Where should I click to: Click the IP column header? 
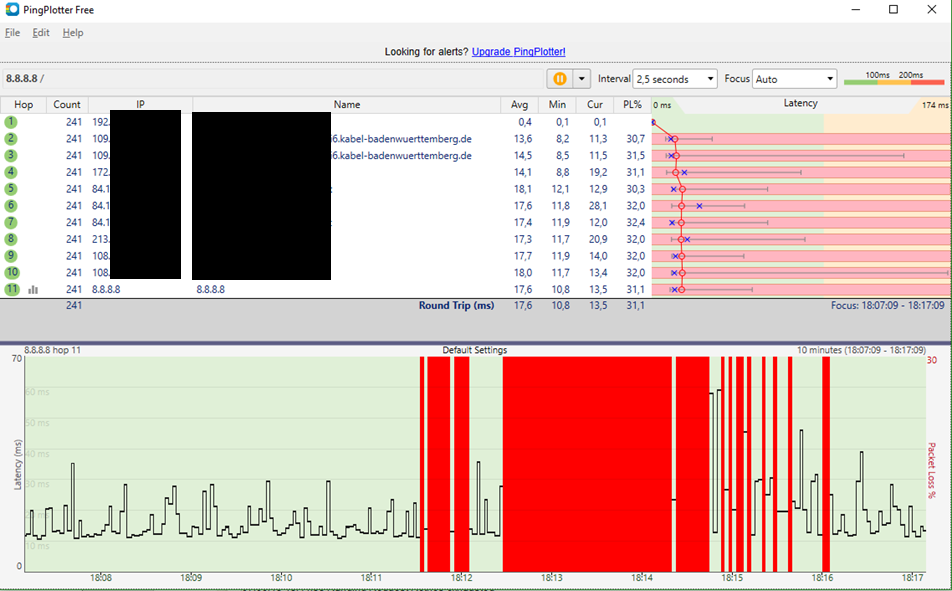[140, 104]
